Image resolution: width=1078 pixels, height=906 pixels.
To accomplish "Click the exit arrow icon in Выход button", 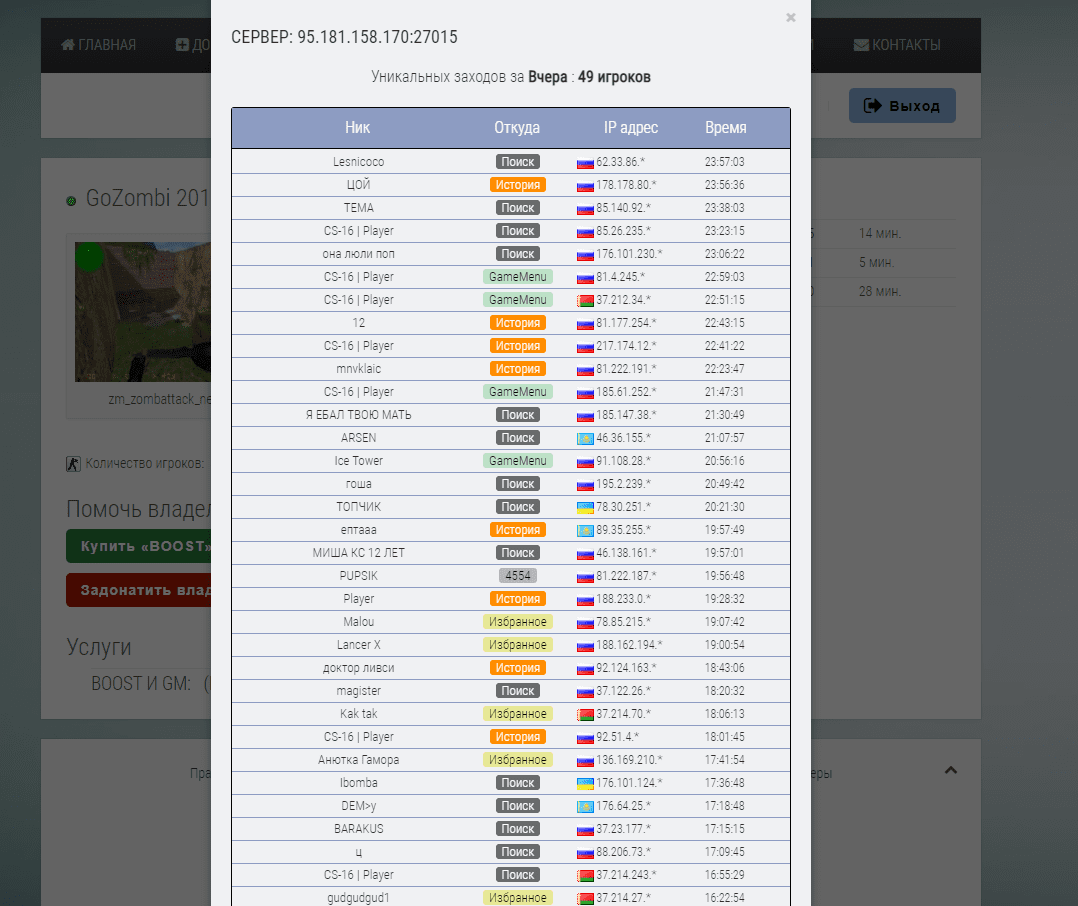I will click(872, 105).
